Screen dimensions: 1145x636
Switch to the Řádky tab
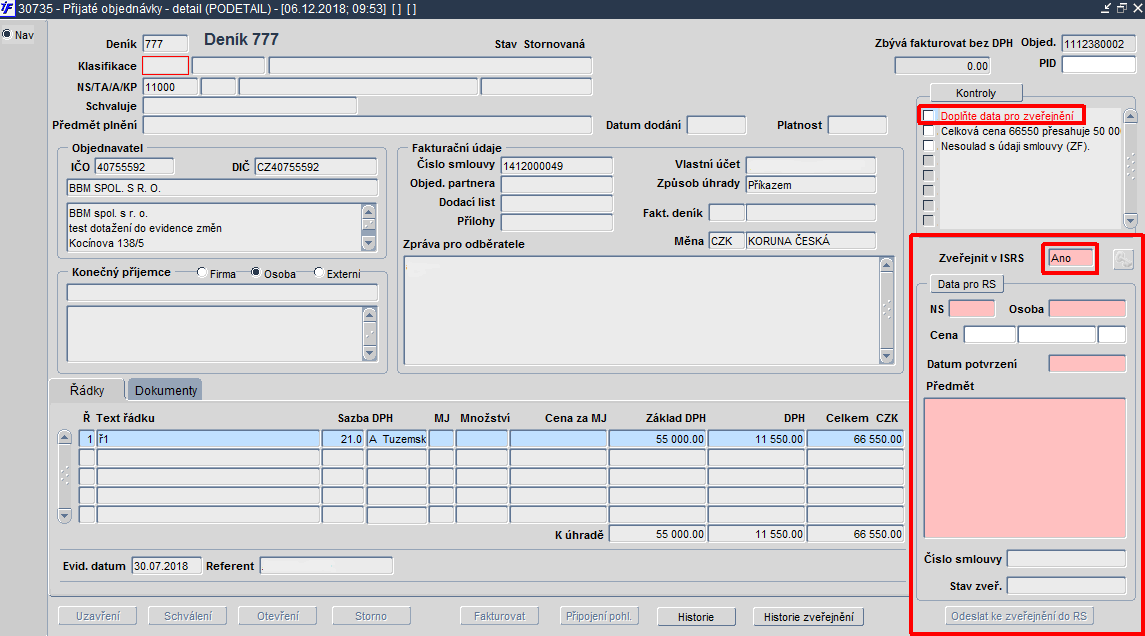[87, 390]
